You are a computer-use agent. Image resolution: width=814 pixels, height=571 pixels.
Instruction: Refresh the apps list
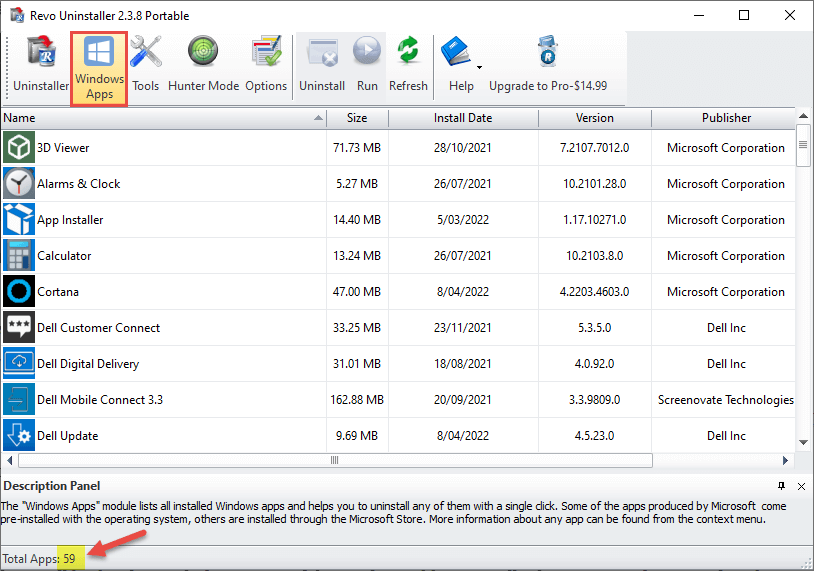coord(408,66)
